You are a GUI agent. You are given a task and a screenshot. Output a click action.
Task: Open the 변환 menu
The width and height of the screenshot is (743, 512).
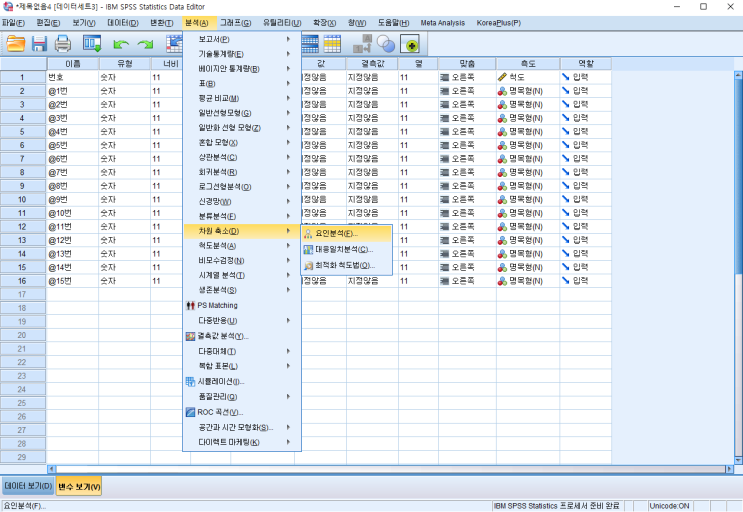tap(162, 23)
